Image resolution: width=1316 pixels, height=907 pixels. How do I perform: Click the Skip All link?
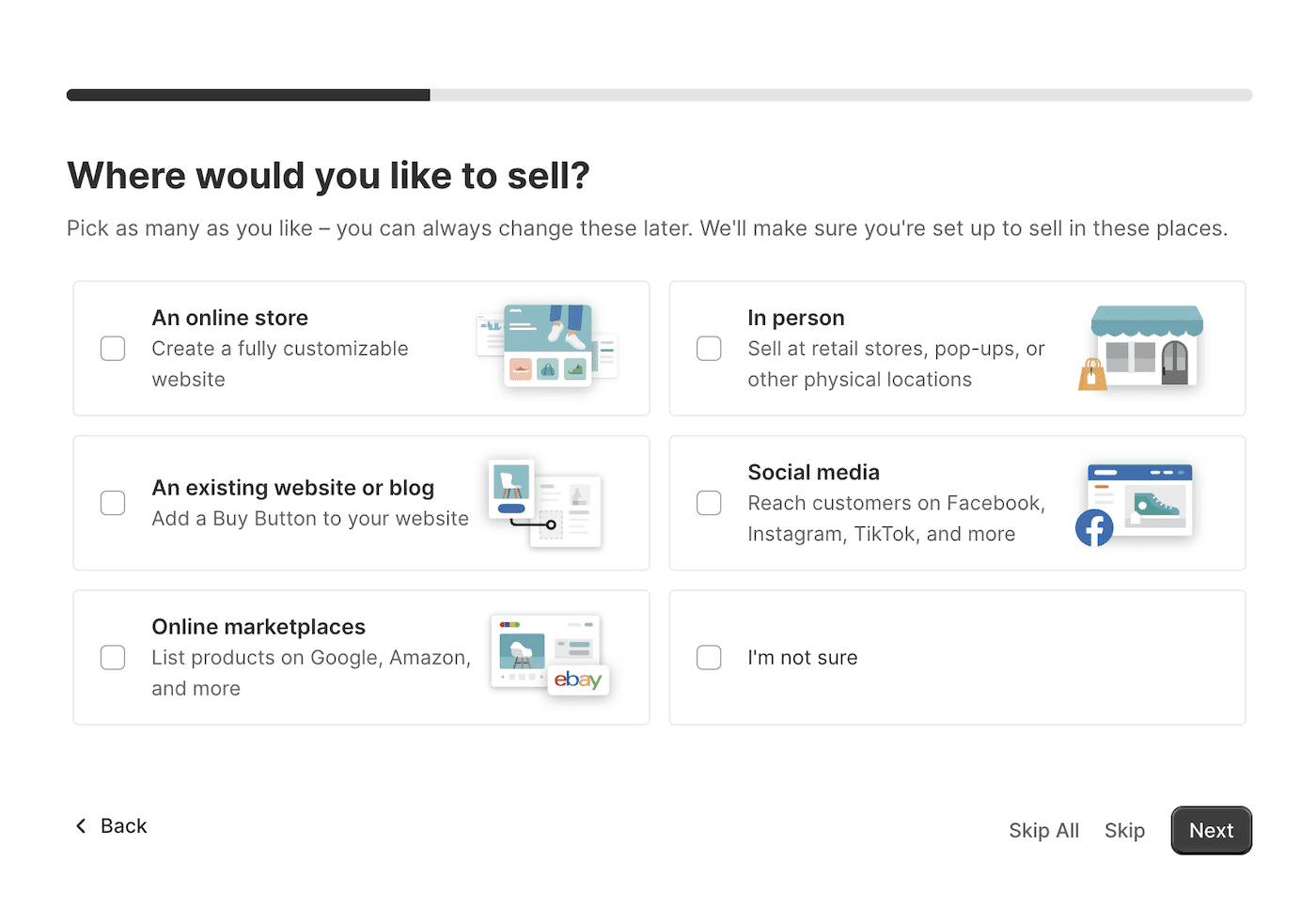[x=1043, y=831]
